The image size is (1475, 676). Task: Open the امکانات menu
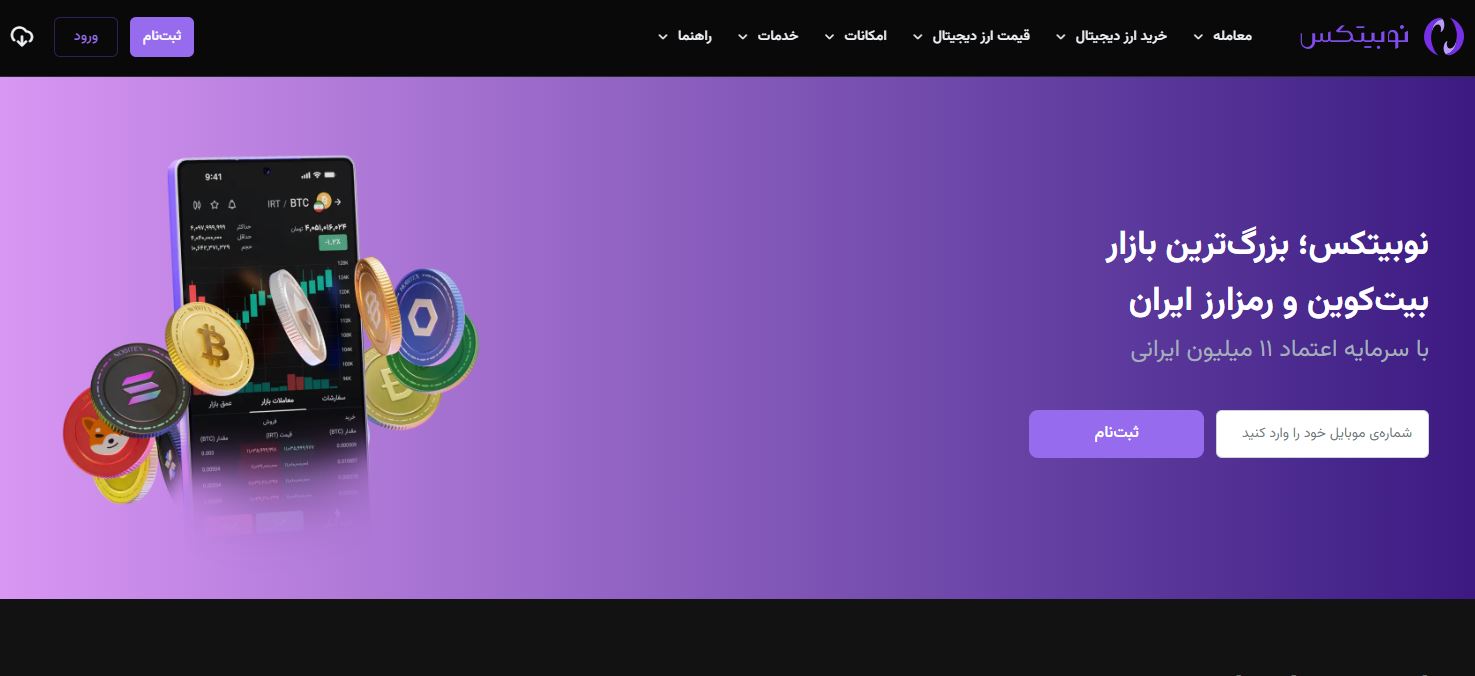865,36
